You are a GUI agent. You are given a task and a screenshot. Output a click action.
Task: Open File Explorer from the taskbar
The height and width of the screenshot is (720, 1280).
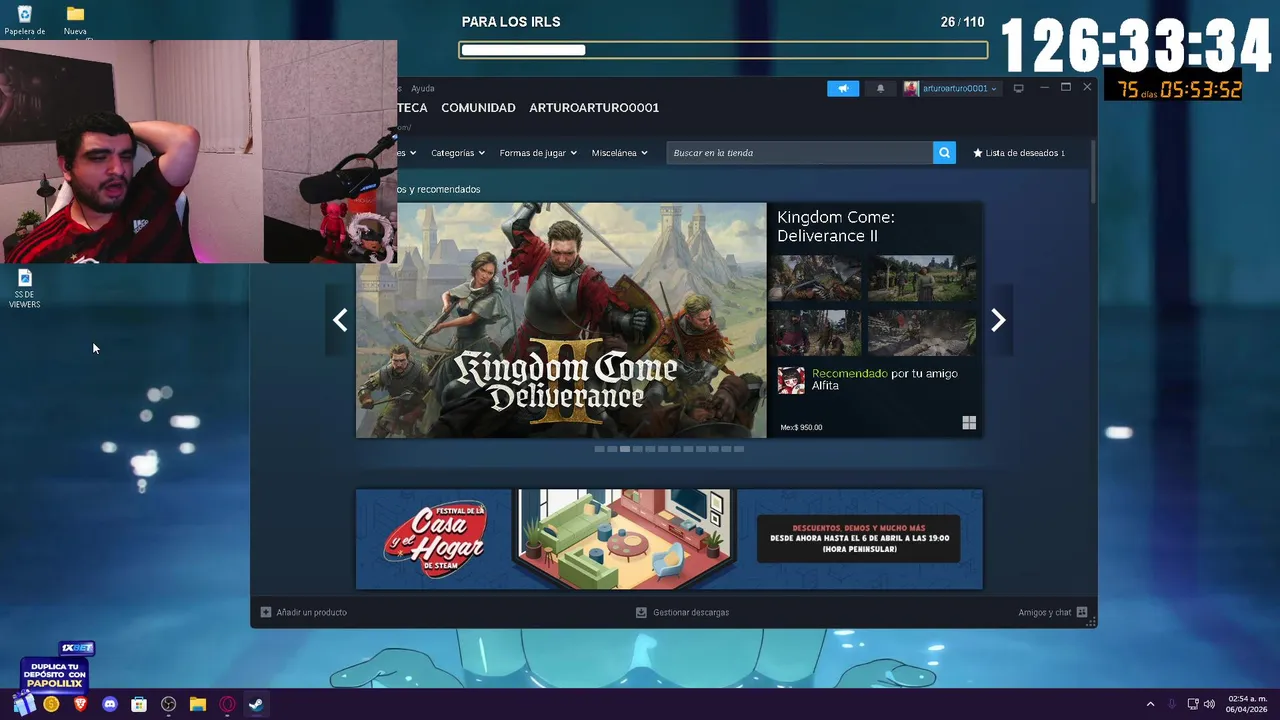[x=198, y=704]
